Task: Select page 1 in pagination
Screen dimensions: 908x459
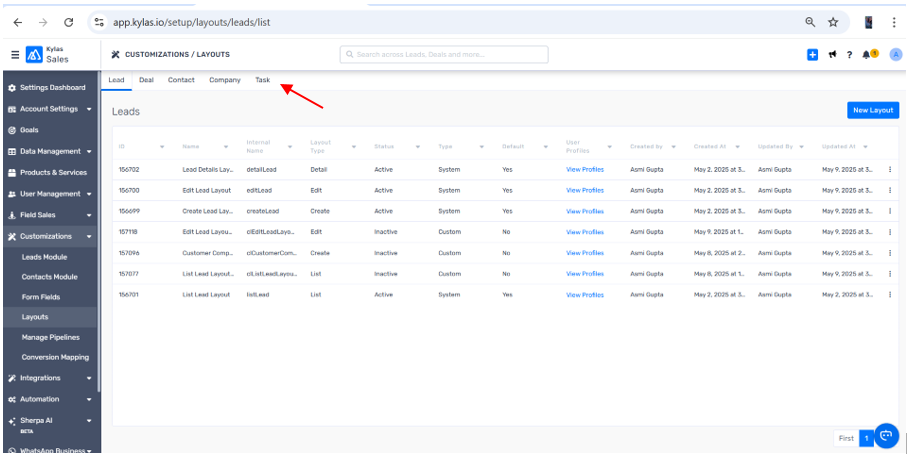Action: coord(866,438)
